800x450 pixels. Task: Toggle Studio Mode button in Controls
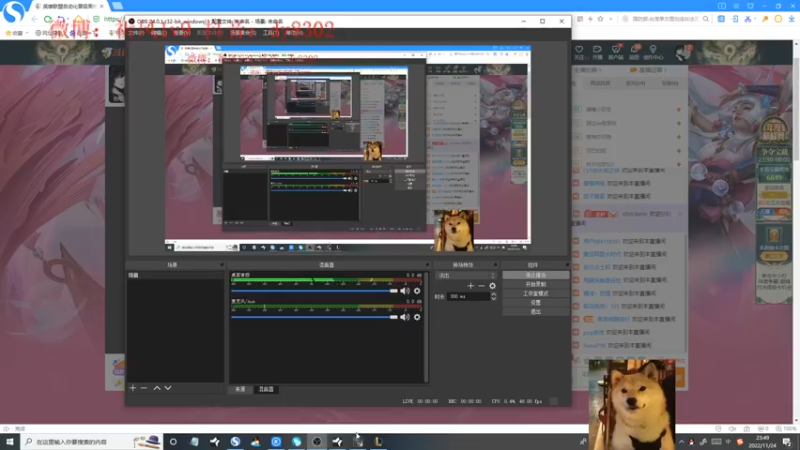click(x=535, y=293)
